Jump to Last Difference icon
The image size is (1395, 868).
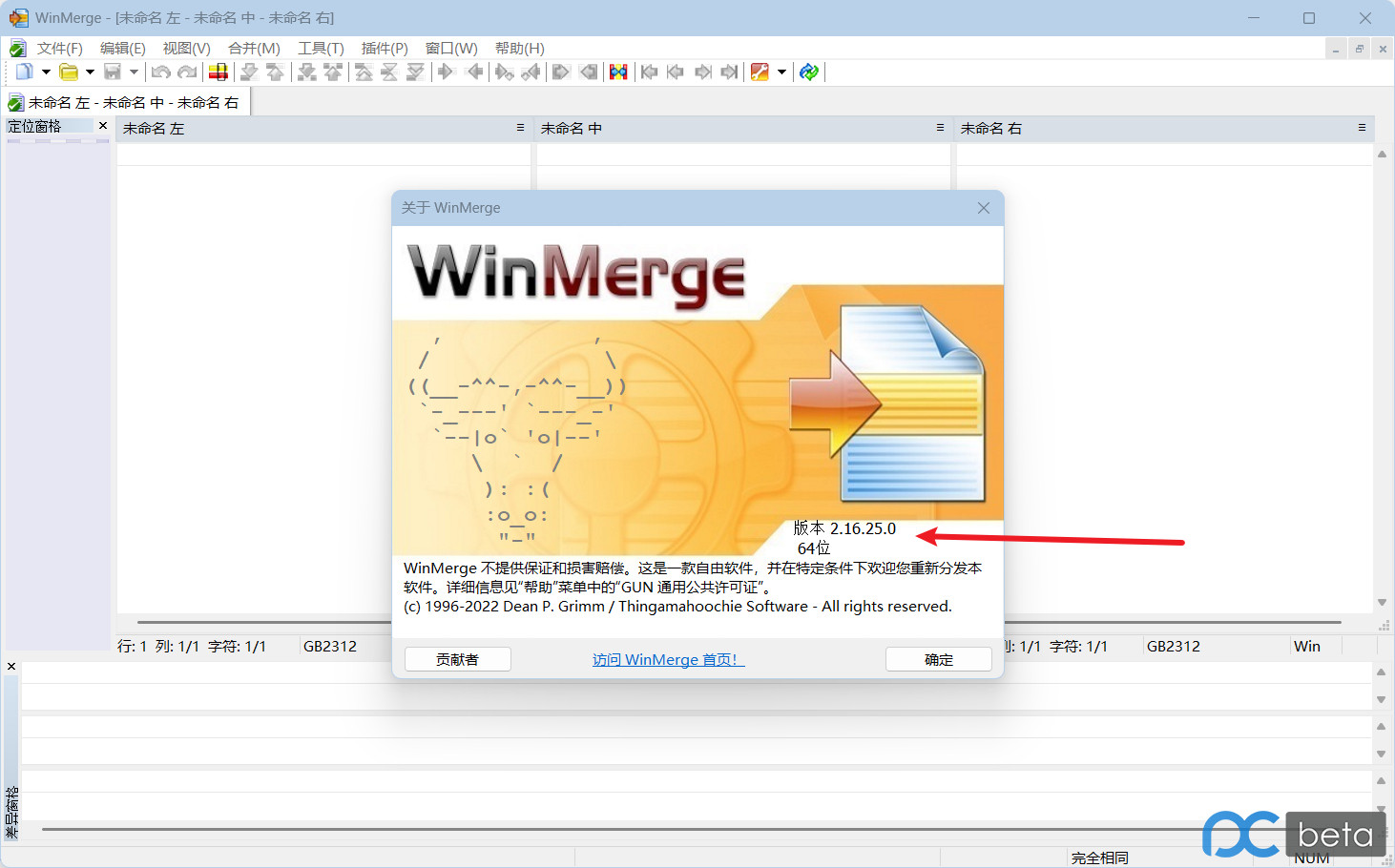[x=415, y=72]
